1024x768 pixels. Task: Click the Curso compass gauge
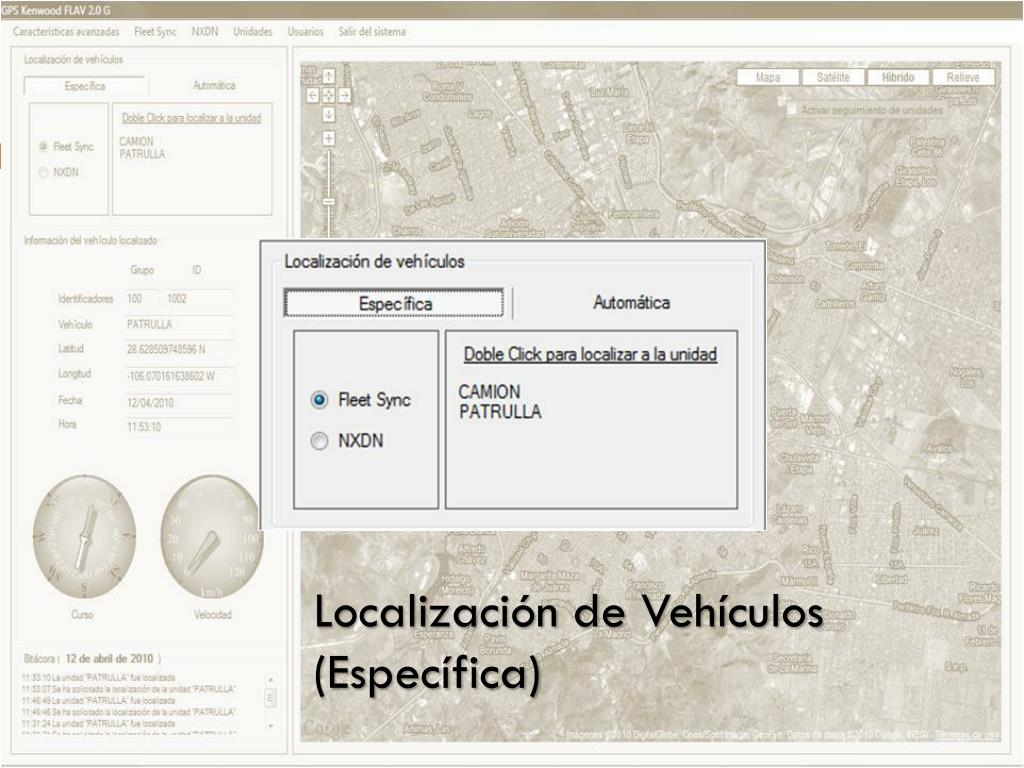coord(84,536)
